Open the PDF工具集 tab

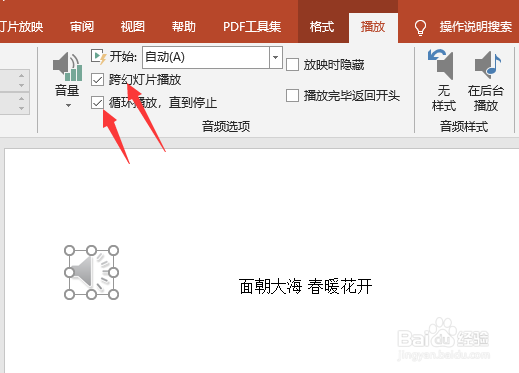(x=252, y=27)
